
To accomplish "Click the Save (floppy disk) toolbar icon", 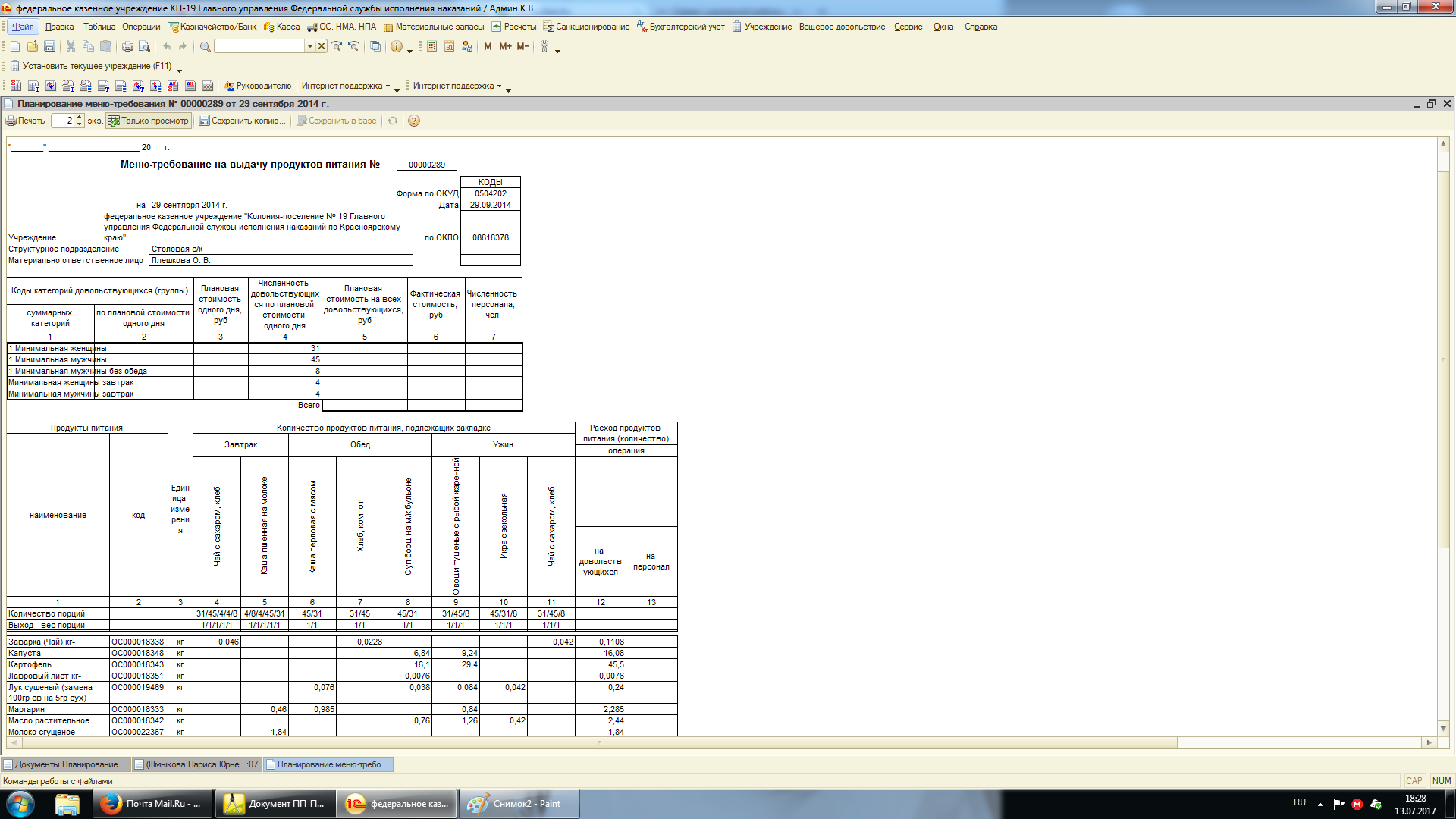I will (49, 46).
